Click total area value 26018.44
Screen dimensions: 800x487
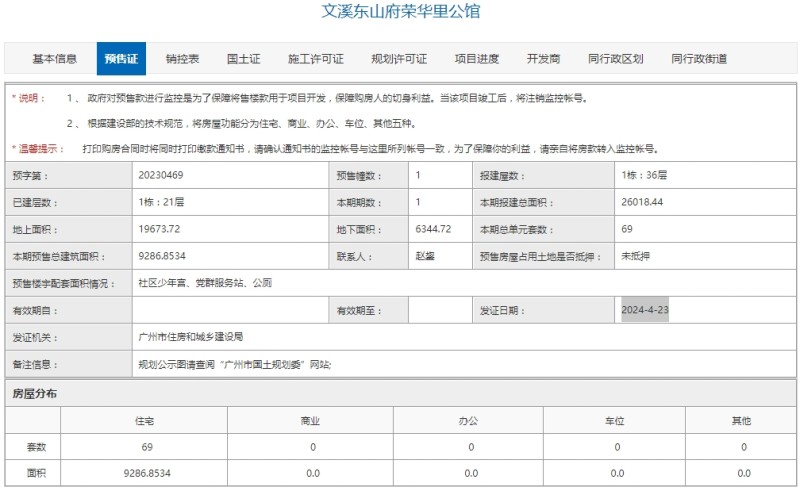(642, 202)
